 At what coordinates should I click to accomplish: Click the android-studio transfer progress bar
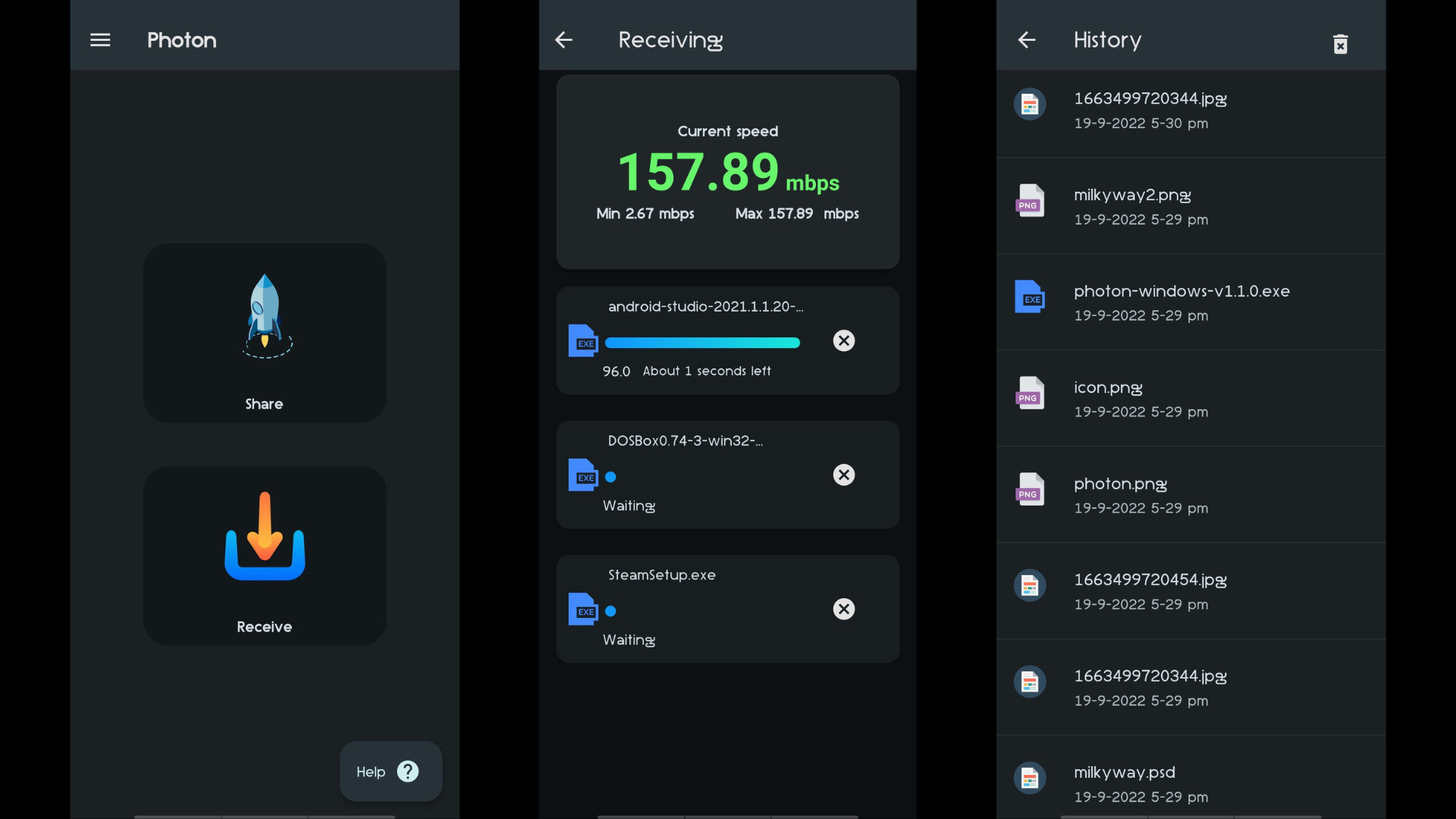click(702, 343)
